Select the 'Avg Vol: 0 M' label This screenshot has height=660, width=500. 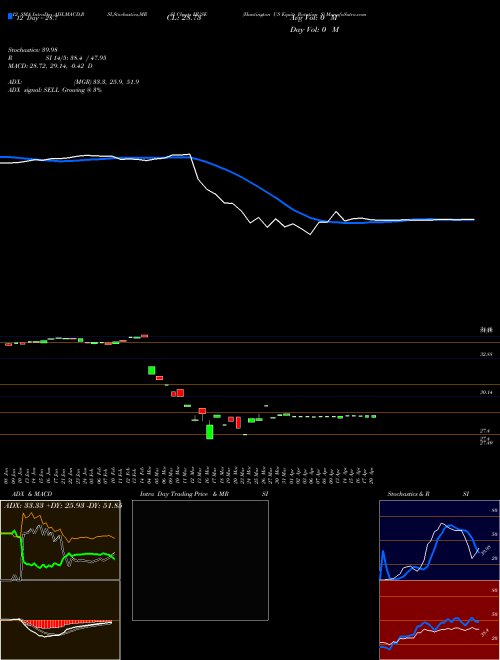[314, 19]
